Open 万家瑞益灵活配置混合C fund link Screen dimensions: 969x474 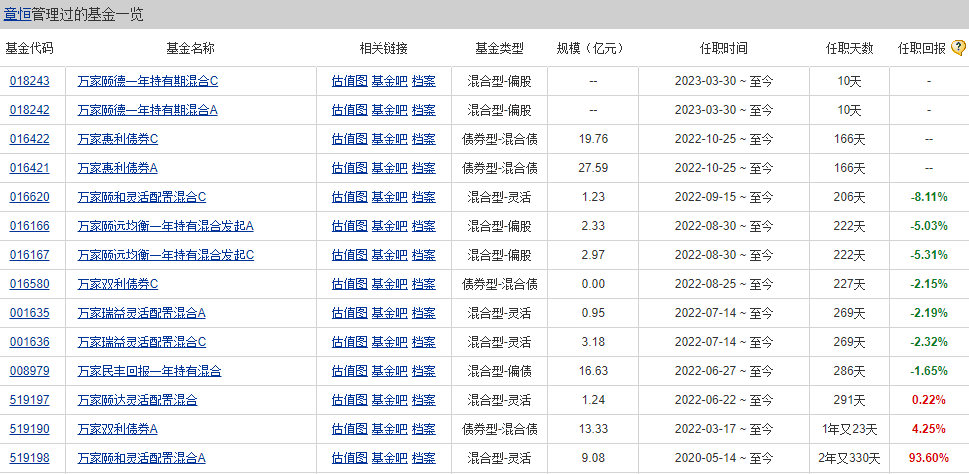pyautogui.click(x=142, y=342)
